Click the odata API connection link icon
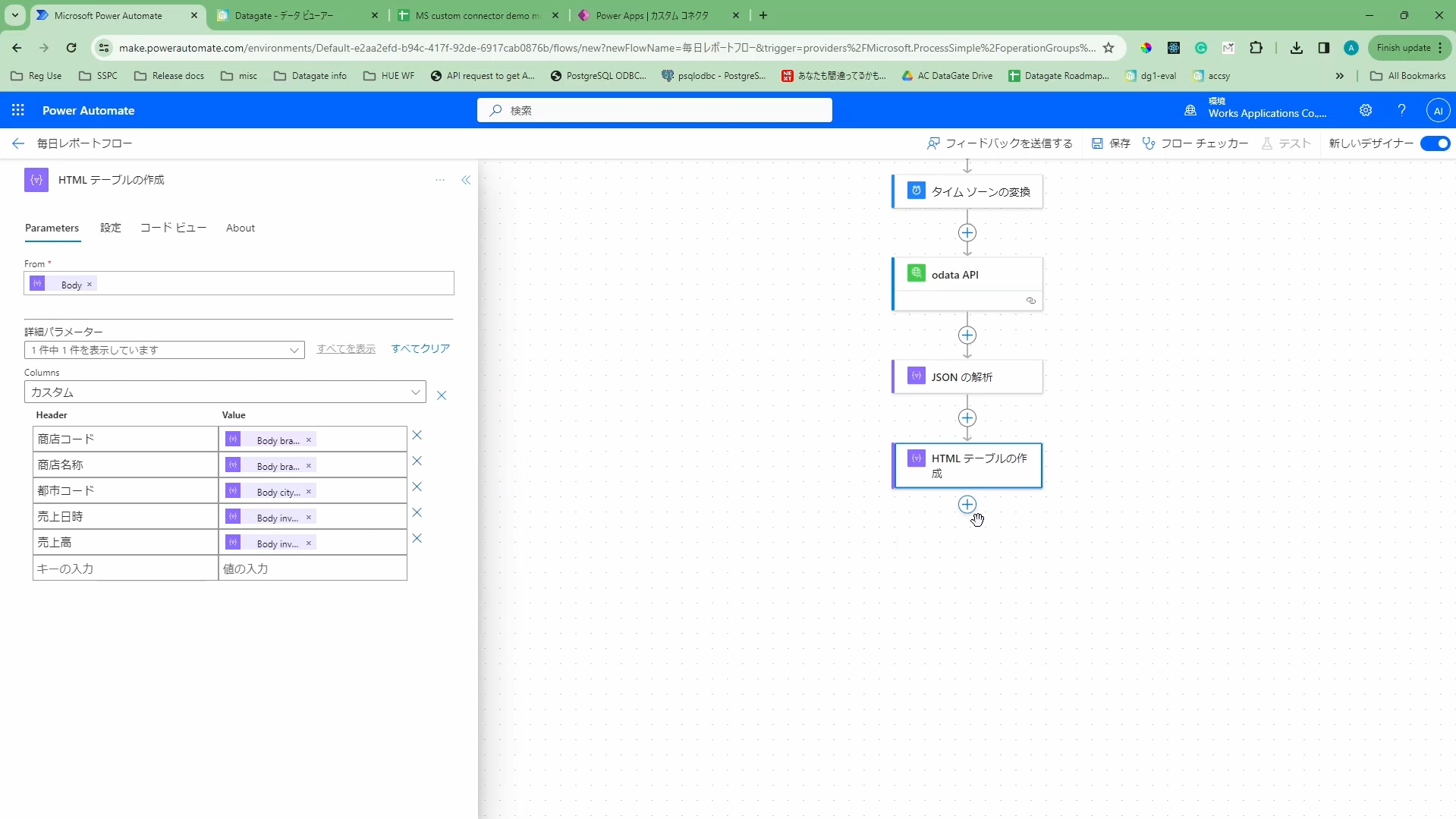Screen dimensions: 1456x819 1031,301
